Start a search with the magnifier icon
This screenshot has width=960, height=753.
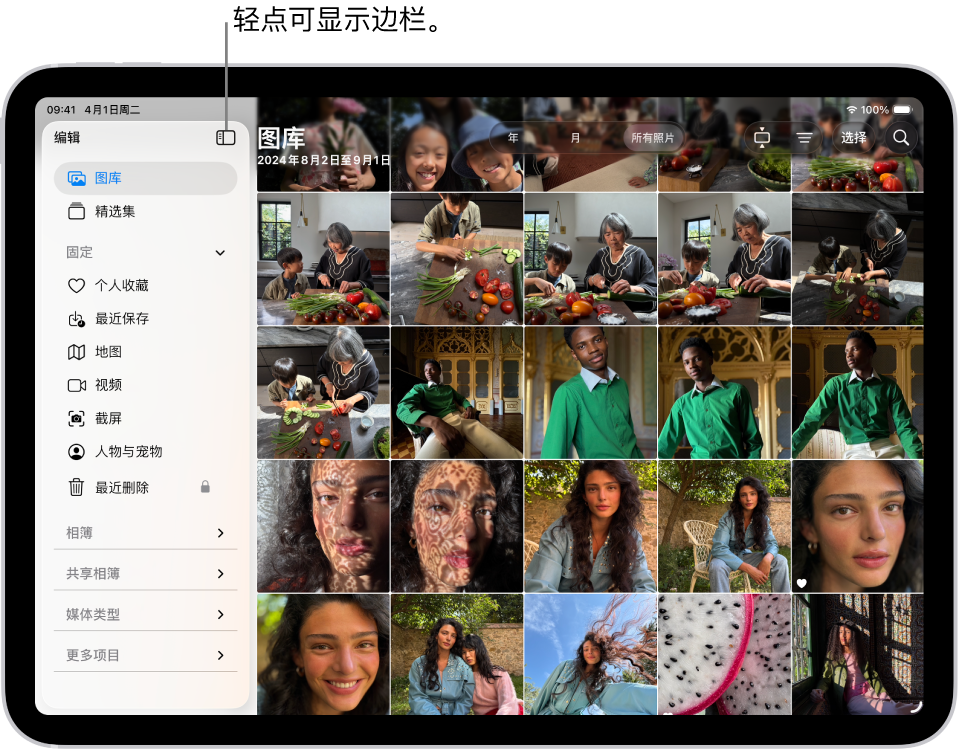[x=901, y=138]
